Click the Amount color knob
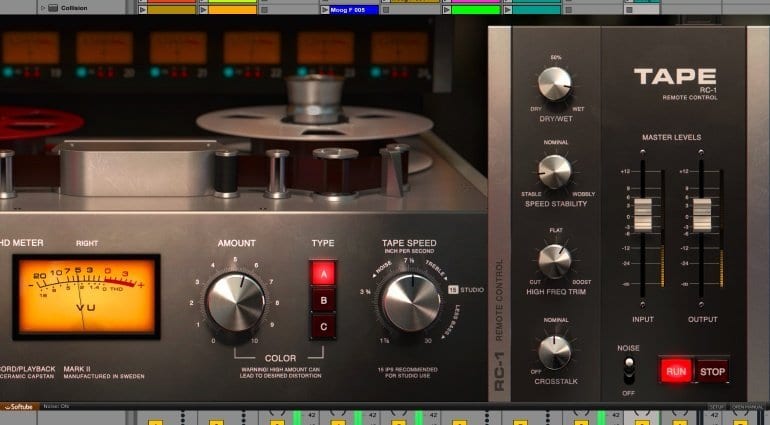The width and height of the screenshot is (770, 425). click(235, 301)
